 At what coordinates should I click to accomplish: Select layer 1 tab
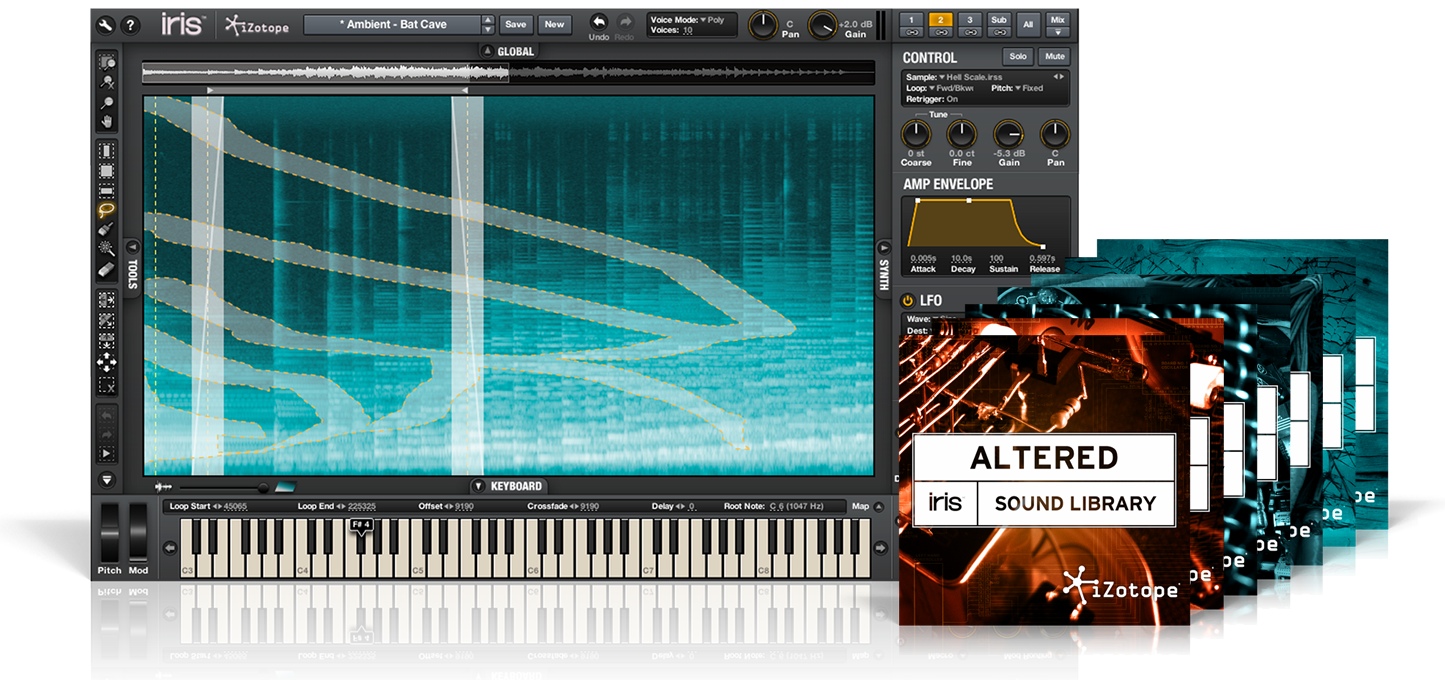912,20
